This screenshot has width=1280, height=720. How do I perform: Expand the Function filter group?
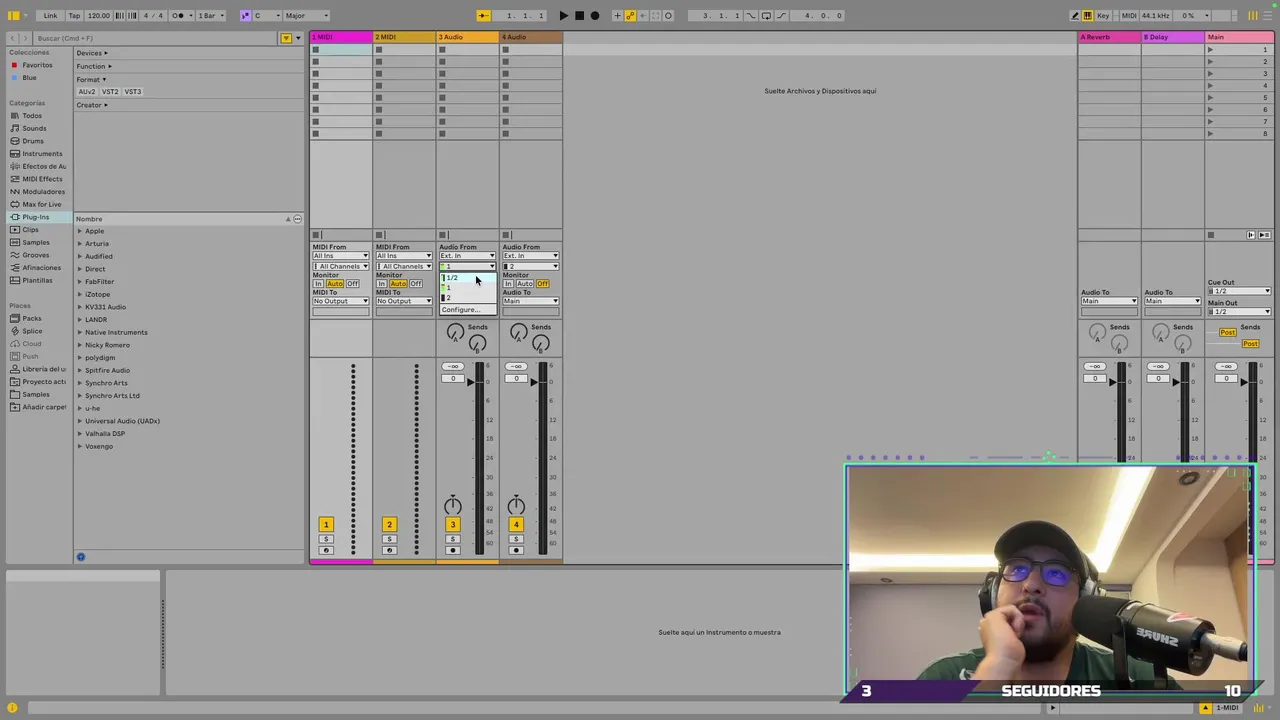click(94, 66)
